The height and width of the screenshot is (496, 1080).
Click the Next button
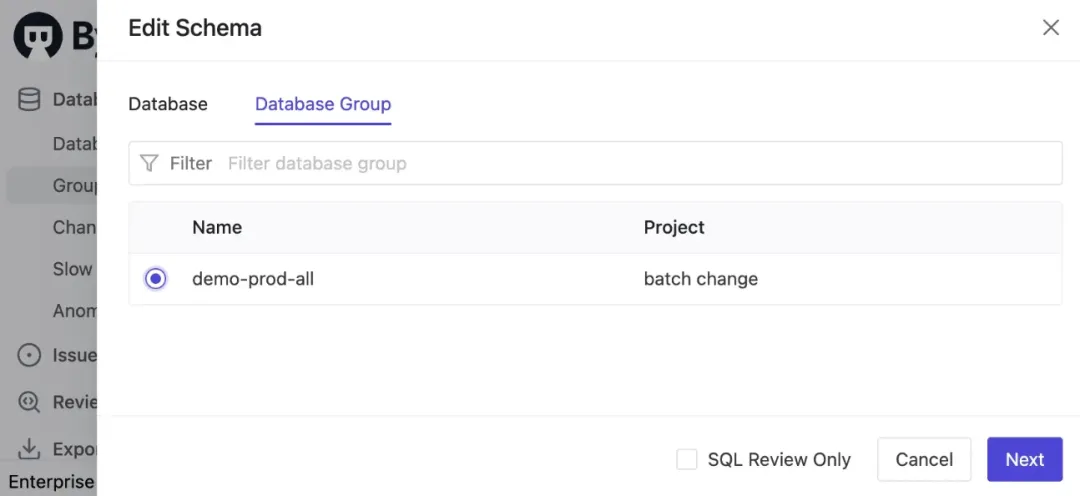point(1024,459)
